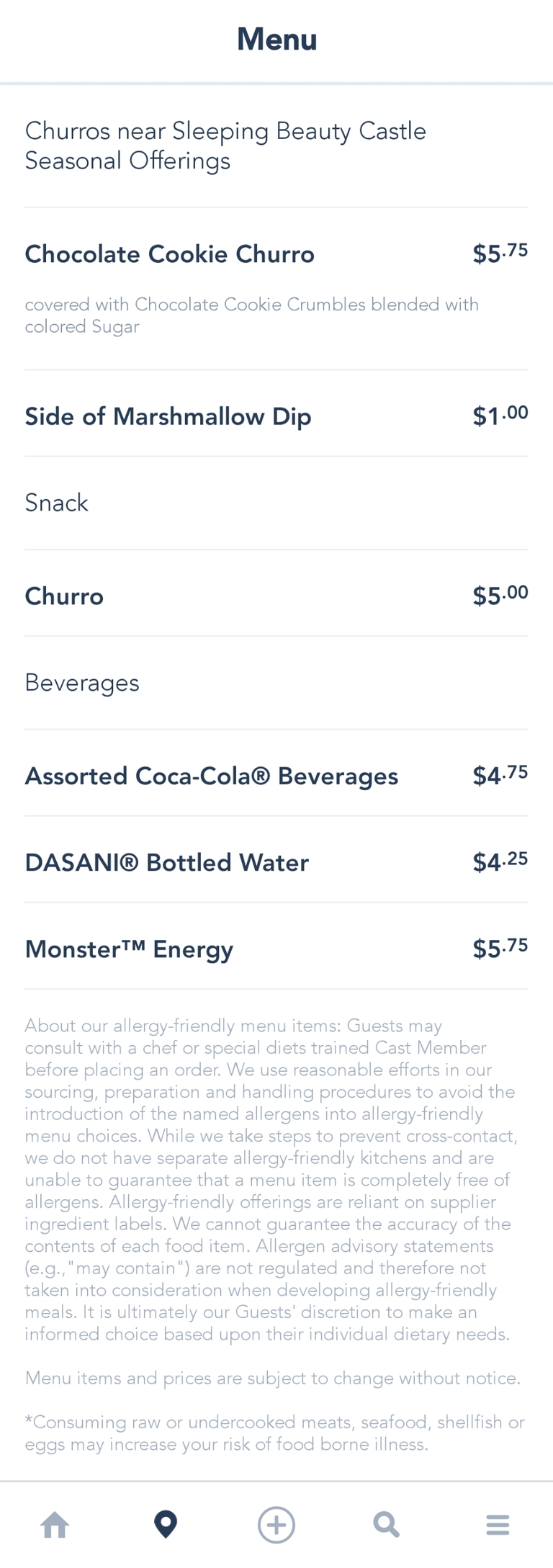Open the map location pin icon

click(x=166, y=1524)
